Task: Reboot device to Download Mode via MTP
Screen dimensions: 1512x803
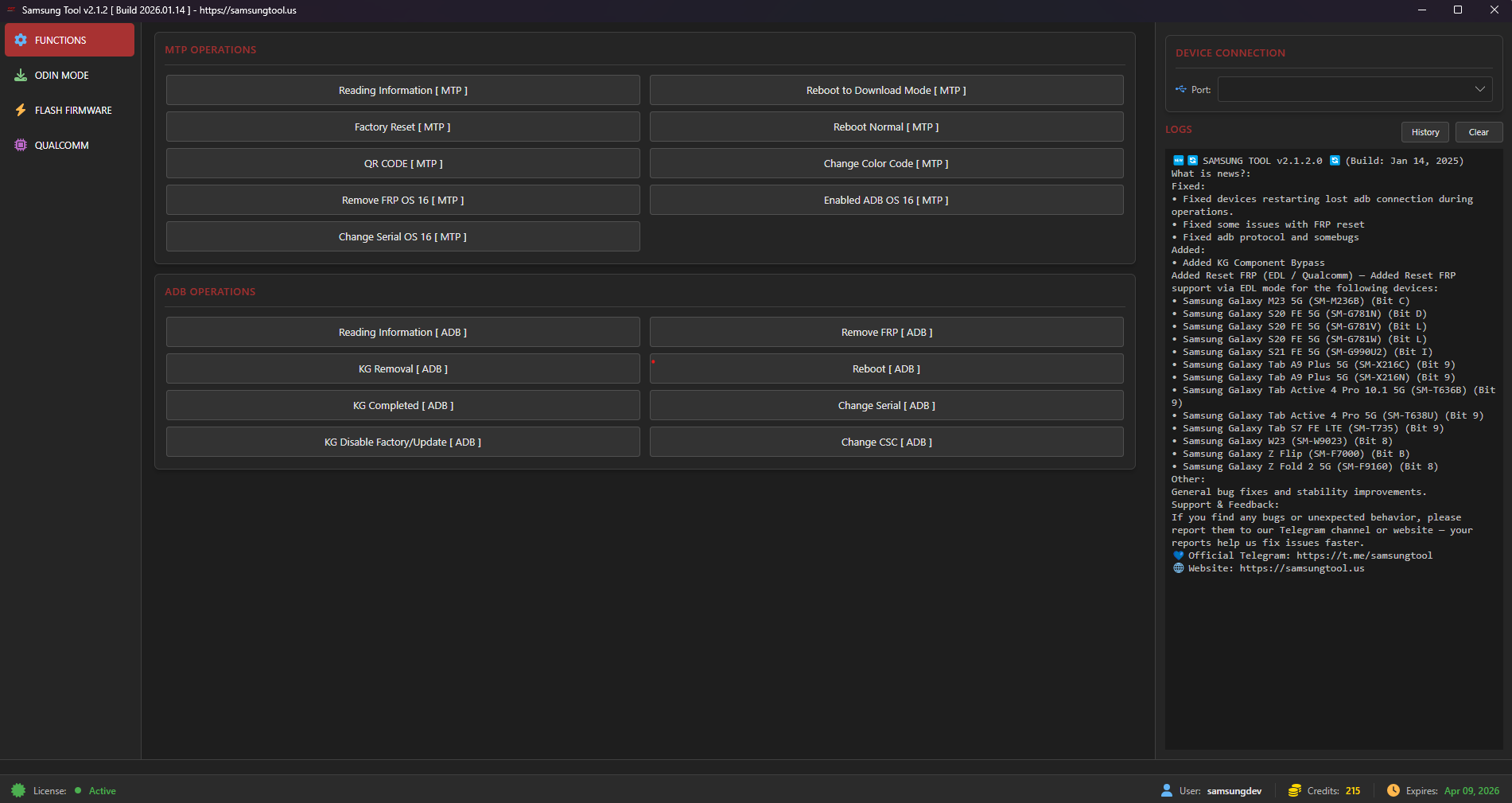Action: pos(886,90)
